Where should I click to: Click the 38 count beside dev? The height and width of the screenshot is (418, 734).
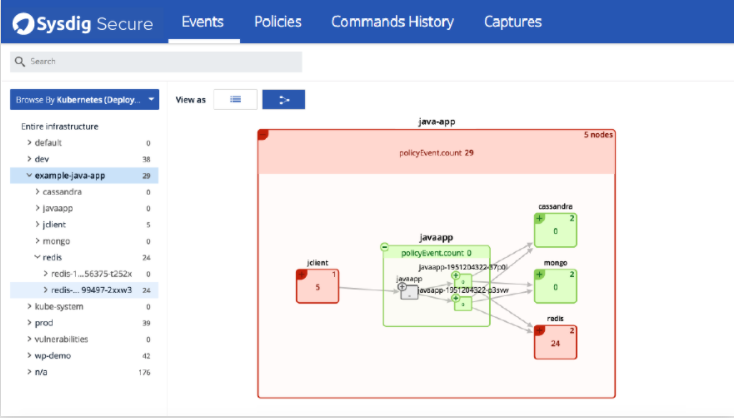[x=146, y=159]
